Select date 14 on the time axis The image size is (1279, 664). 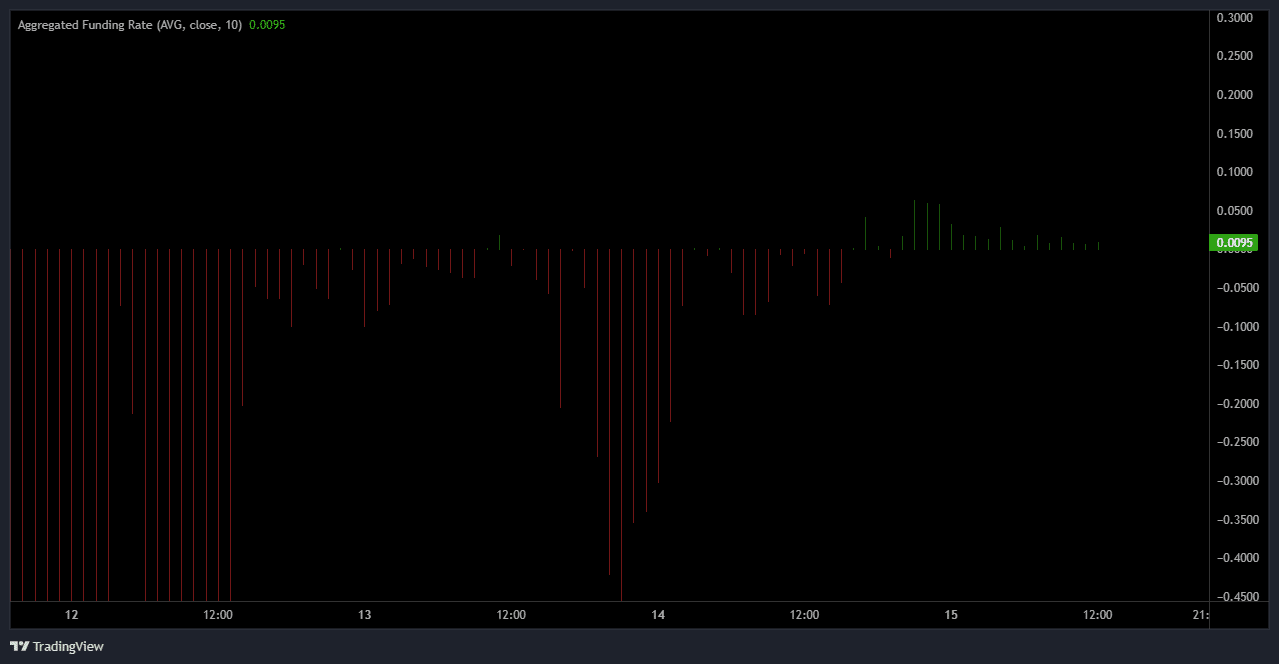[x=657, y=615]
